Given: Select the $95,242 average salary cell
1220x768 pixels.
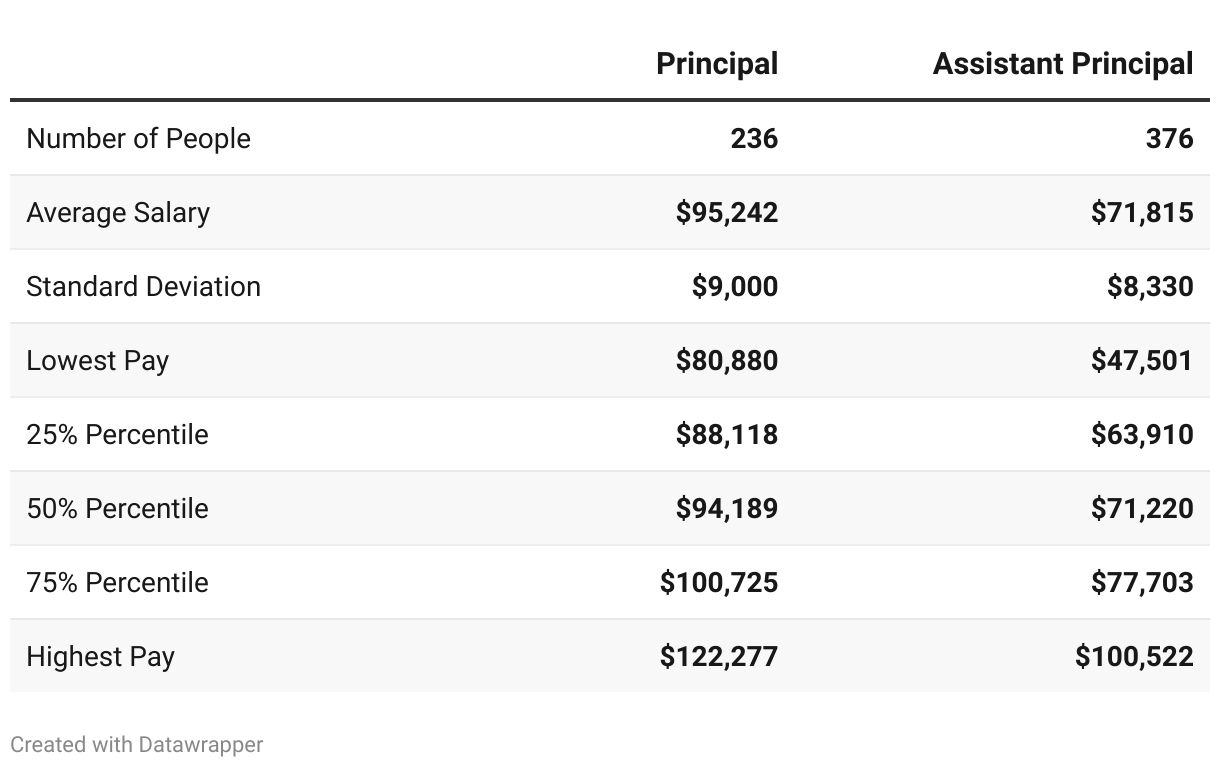Looking at the screenshot, I should [726, 213].
